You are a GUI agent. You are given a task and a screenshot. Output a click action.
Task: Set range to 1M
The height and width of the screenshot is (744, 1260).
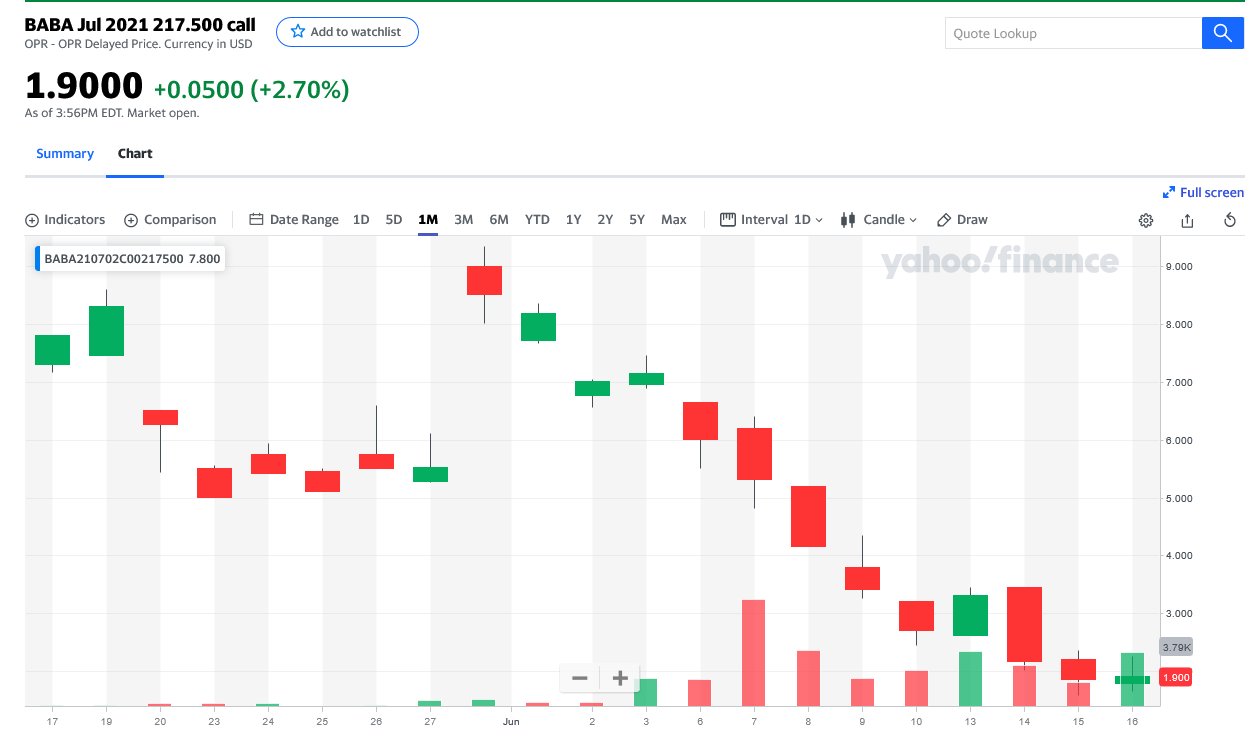tap(428, 220)
